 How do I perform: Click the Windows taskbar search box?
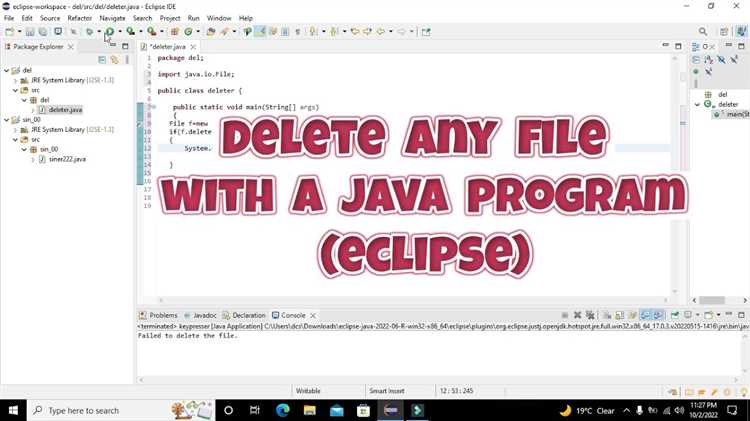pyautogui.click(x=120, y=410)
